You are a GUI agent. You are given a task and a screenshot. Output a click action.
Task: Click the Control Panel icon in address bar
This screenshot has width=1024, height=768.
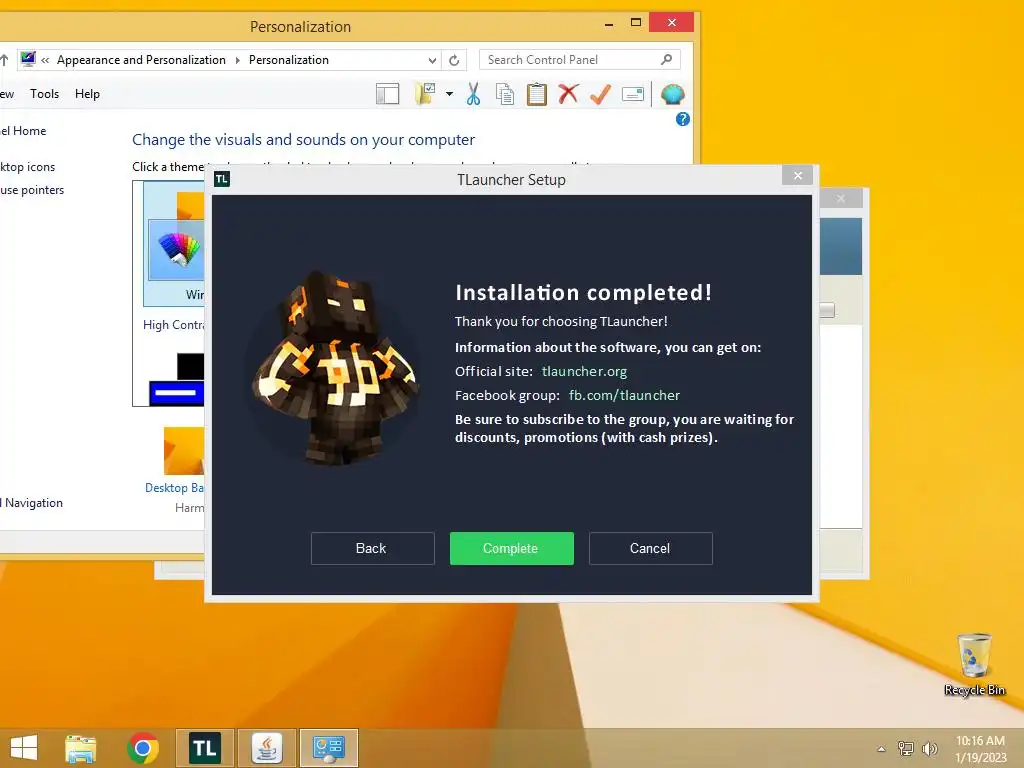pyautogui.click(x=28, y=59)
